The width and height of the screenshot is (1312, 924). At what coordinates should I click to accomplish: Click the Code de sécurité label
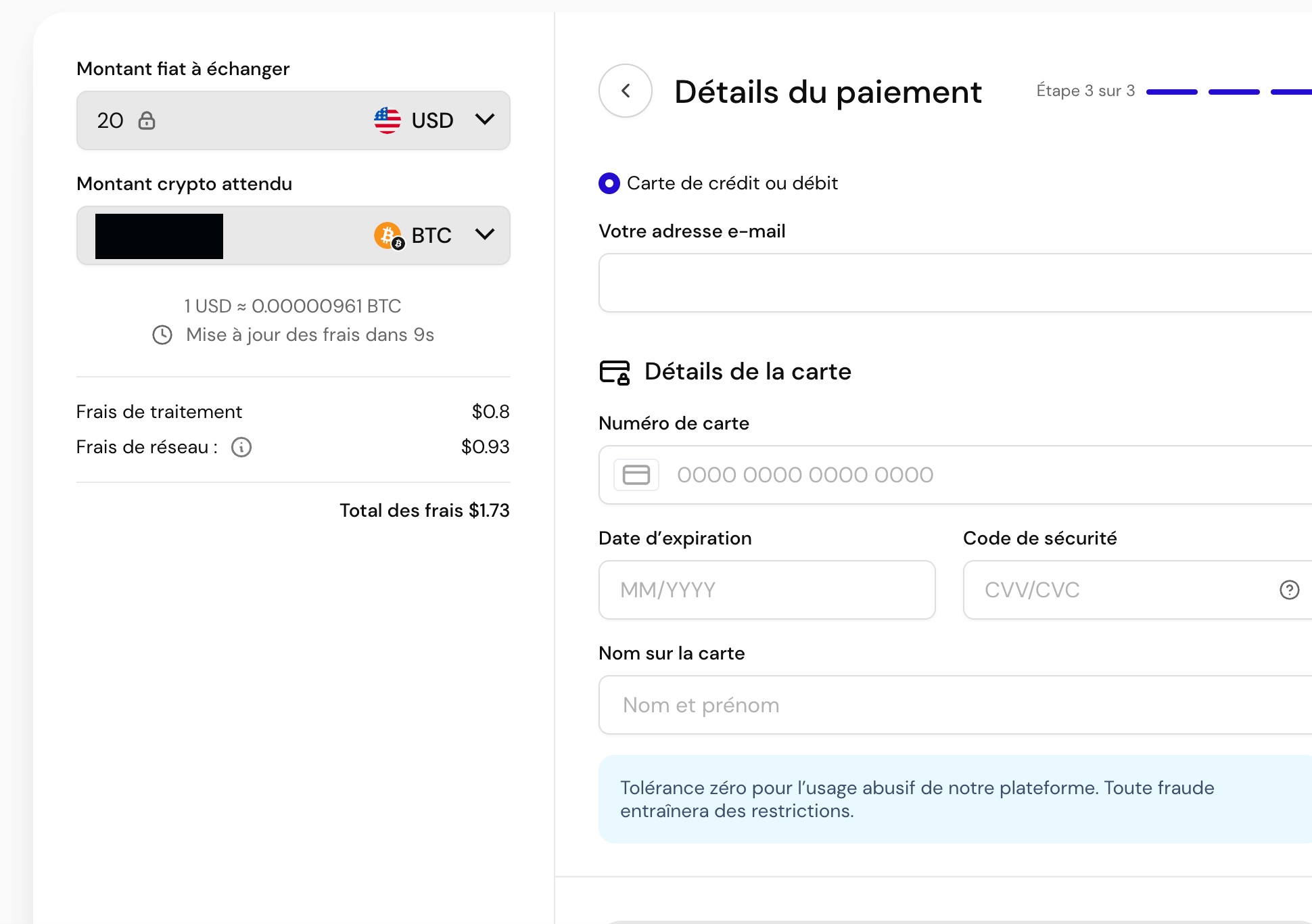point(1039,538)
